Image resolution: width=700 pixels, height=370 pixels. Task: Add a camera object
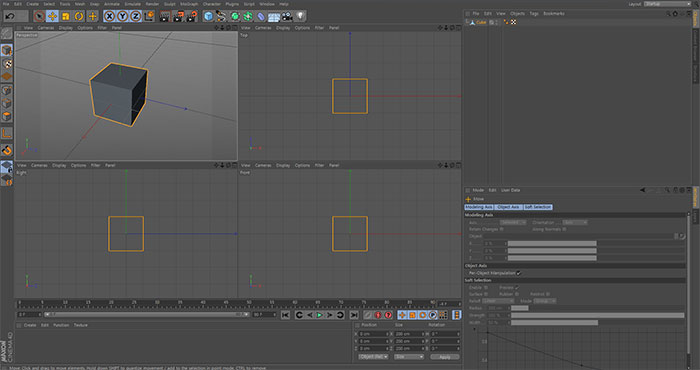(287, 17)
